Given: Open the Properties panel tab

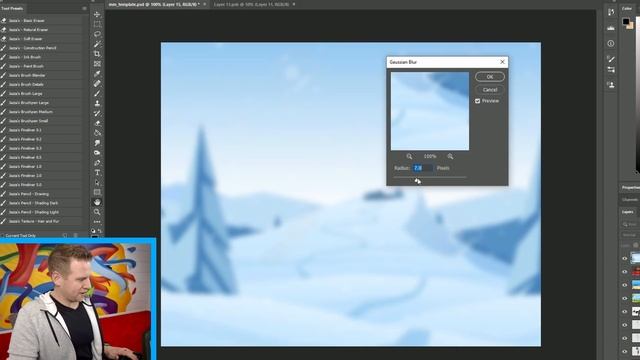Looking at the screenshot, I should coord(630,187).
